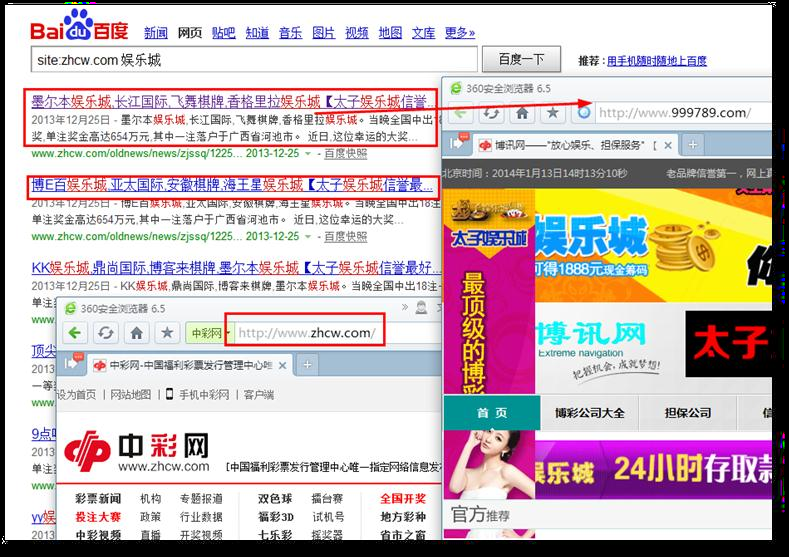Click favorites star in 999789.com browser window
This screenshot has height=557, width=789.
coord(551,111)
